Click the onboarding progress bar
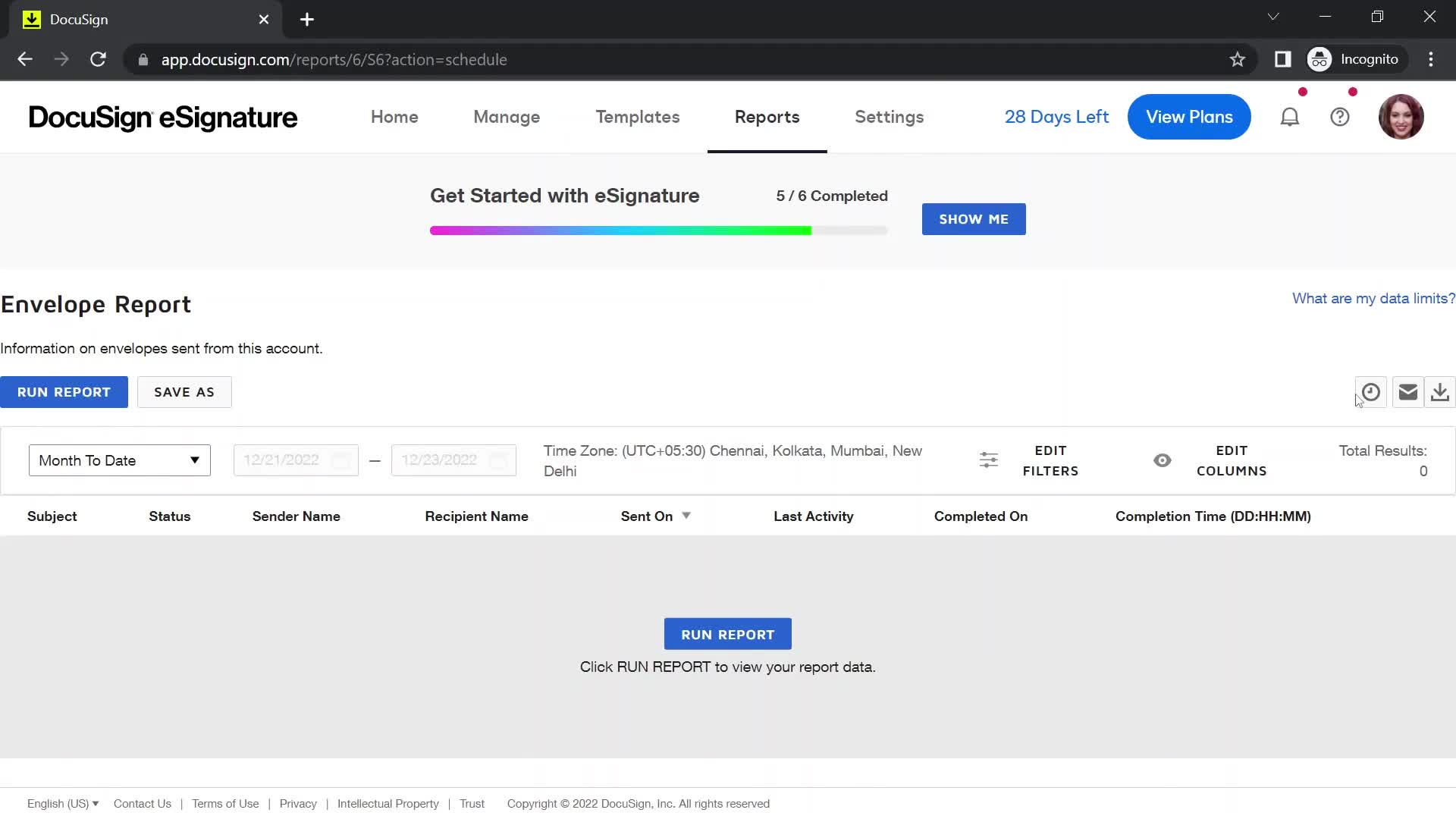This screenshot has width=1456, height=819. pos(658,231)
